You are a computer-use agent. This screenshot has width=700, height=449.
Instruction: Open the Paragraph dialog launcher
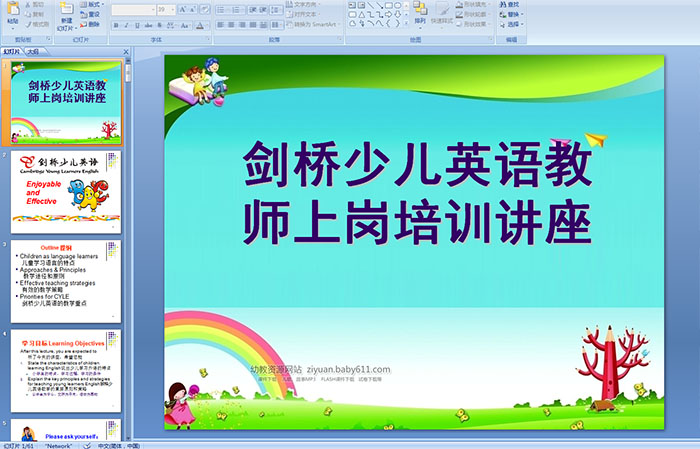click(x=340, y=39)
